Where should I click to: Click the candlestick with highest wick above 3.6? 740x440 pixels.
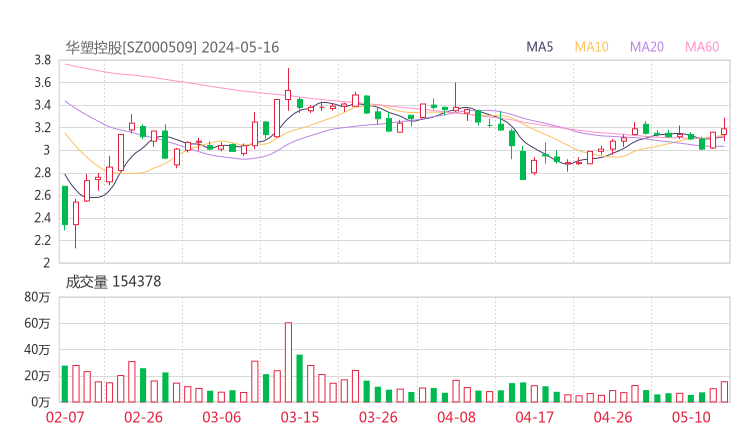click(x=288, y=89)
